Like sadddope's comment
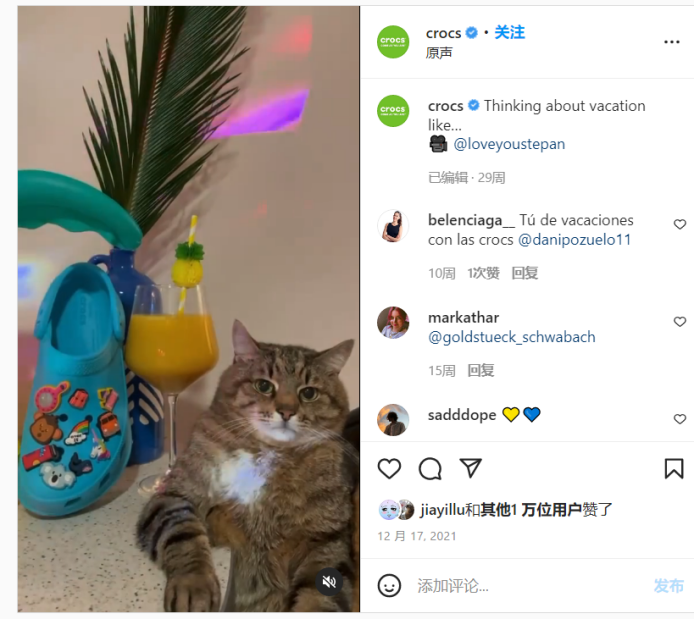The image size is (694, 619). click(679, 419)
